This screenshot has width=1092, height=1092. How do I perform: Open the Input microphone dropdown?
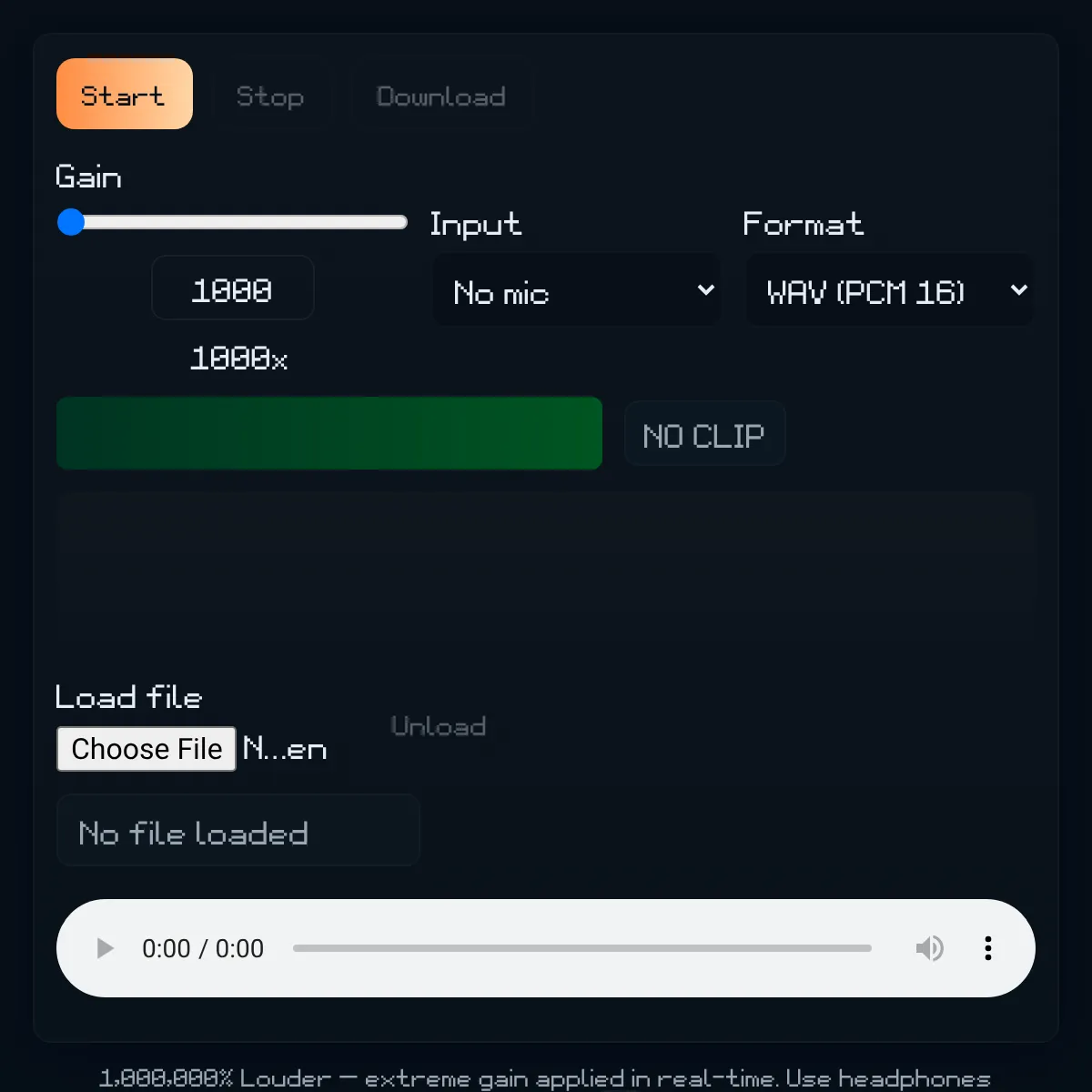577,290
